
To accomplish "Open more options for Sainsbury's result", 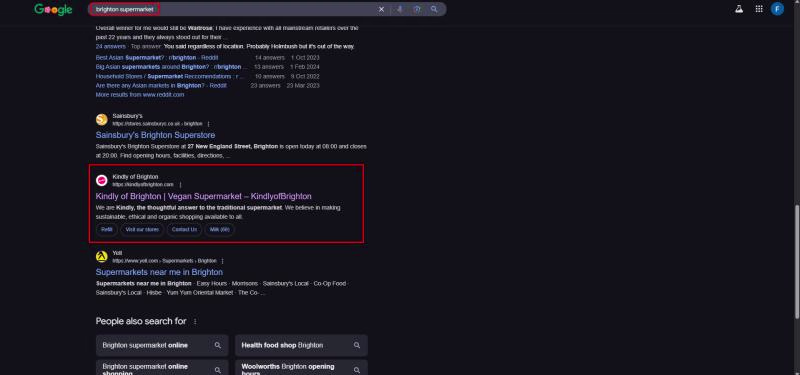I will click(x=208, y=124).
